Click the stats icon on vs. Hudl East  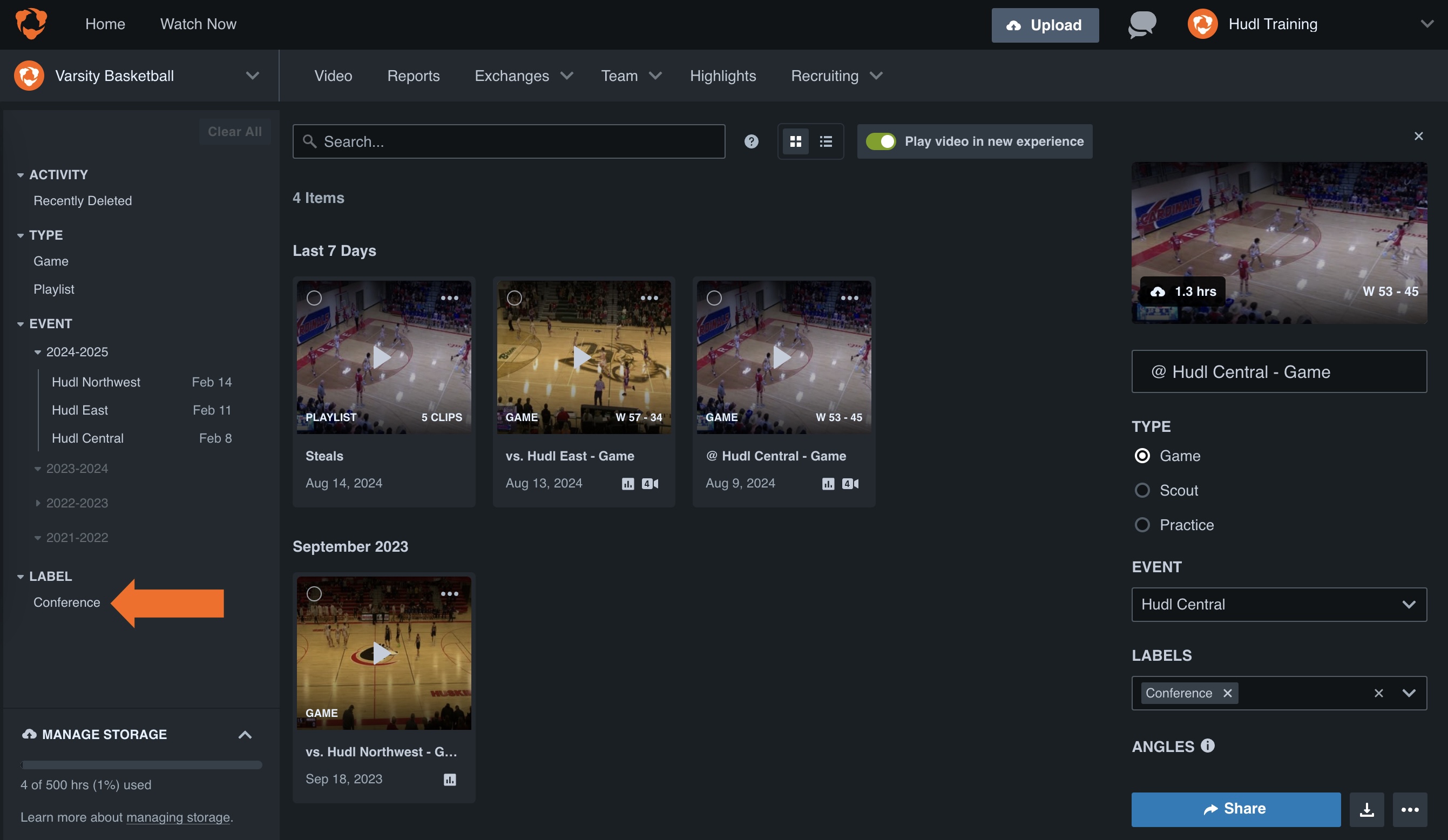point(627,483)
